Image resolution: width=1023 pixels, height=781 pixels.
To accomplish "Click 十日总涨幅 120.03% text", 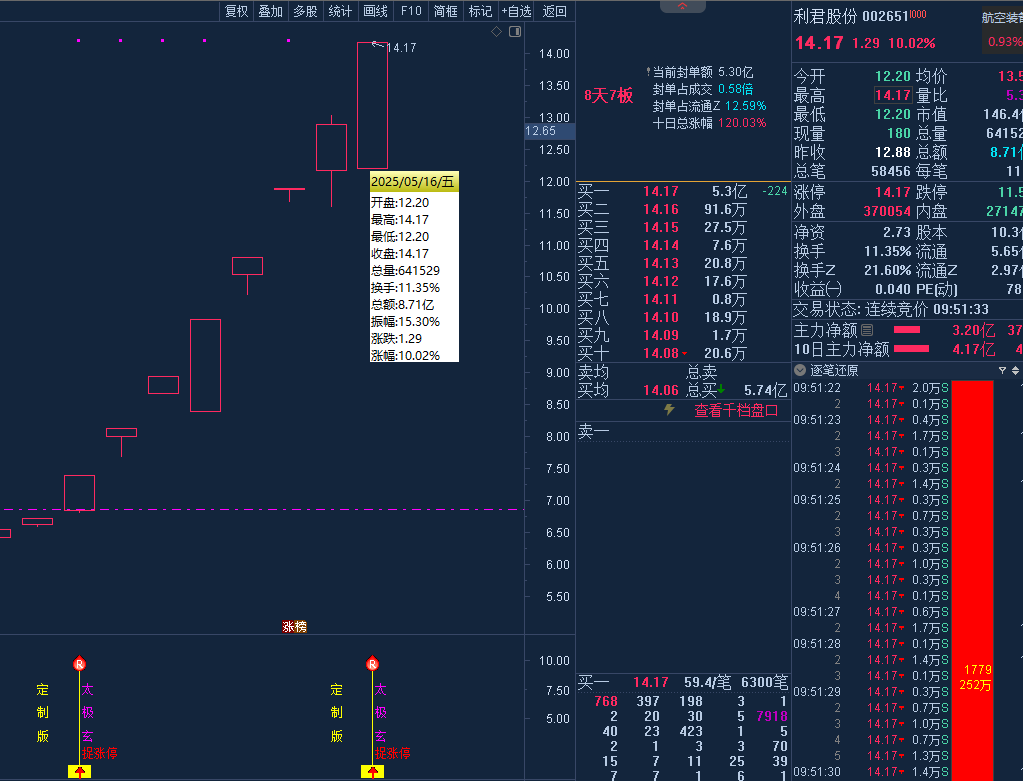I will (709, 123).
